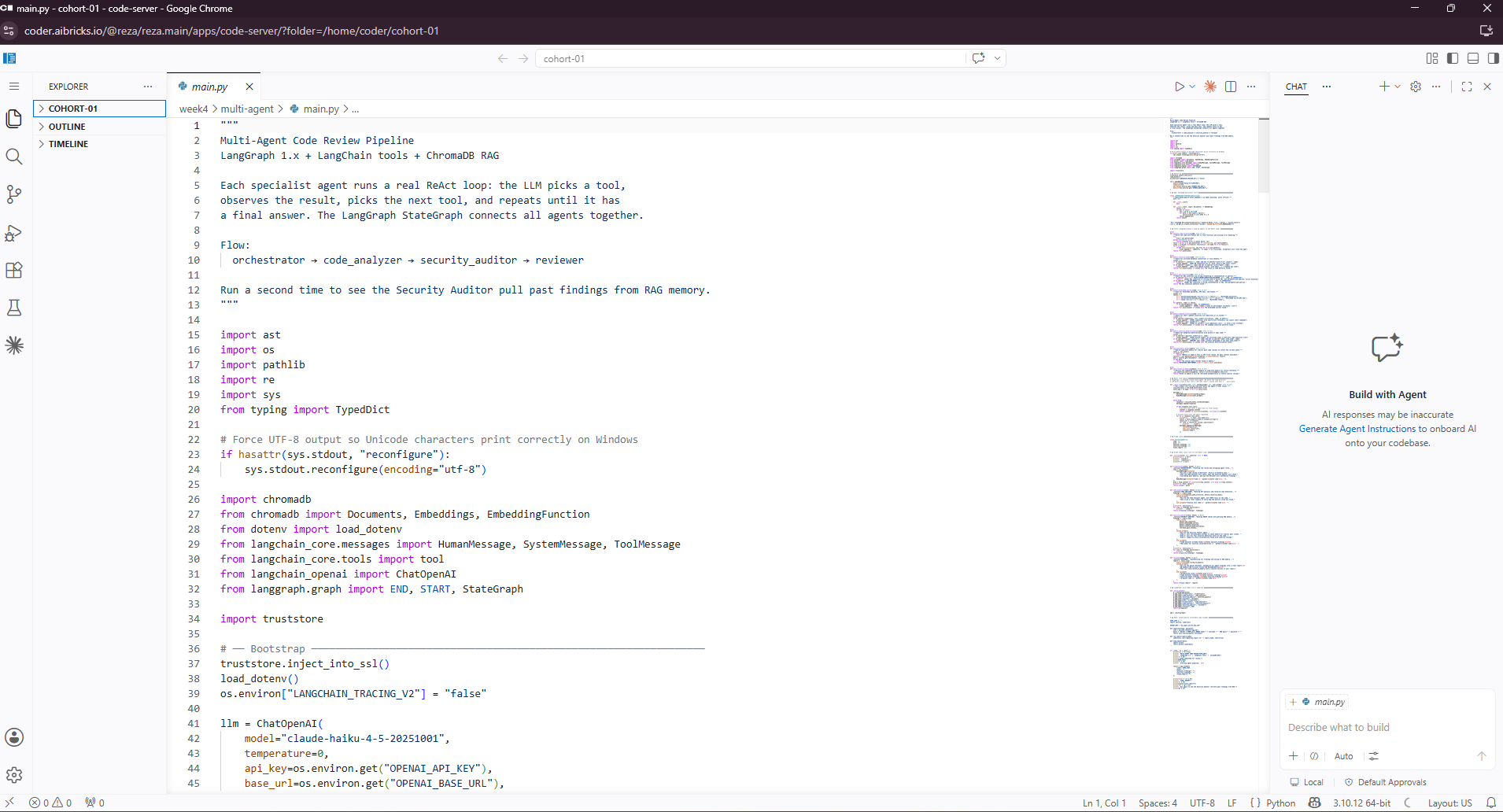Open the Source Control view
The image size is (1503, 812).
pyautogui.click(x=14, y=194)
